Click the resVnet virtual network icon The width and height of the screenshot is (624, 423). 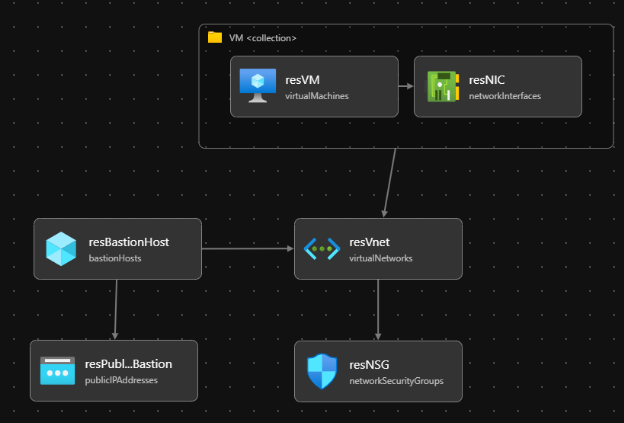(x=322, y=249)
